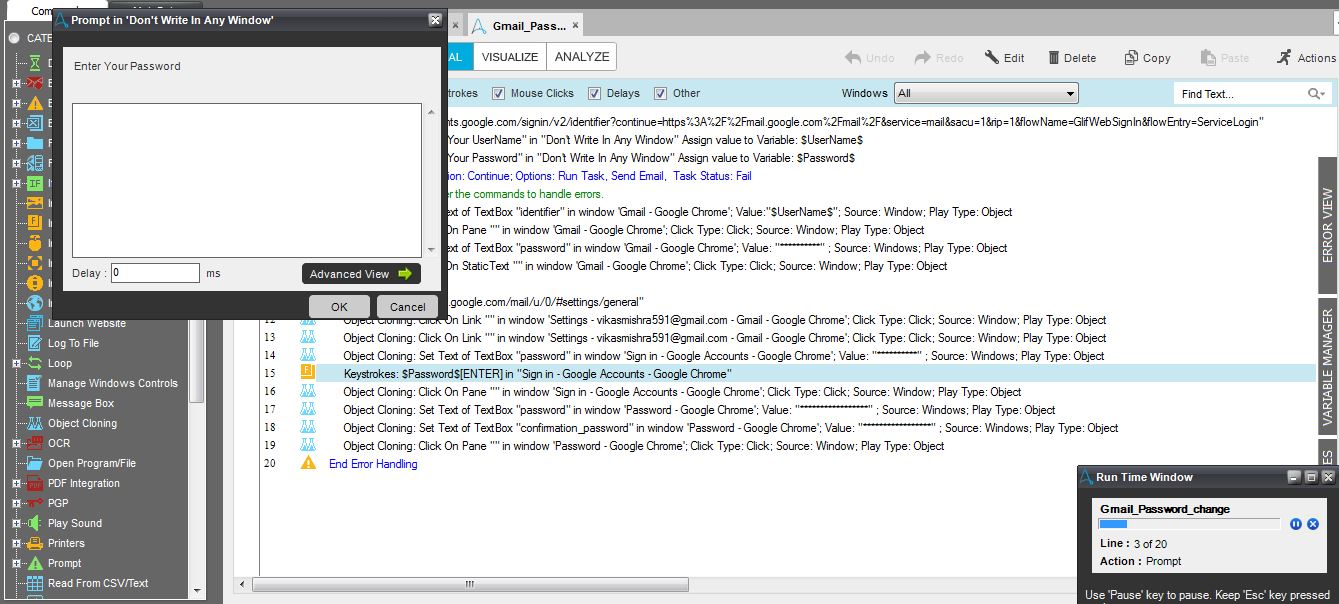Image resolution: width=1339 pixels, height=604 pixels.
Task: Expand the Loop command tree node
Action: point(16,363)
